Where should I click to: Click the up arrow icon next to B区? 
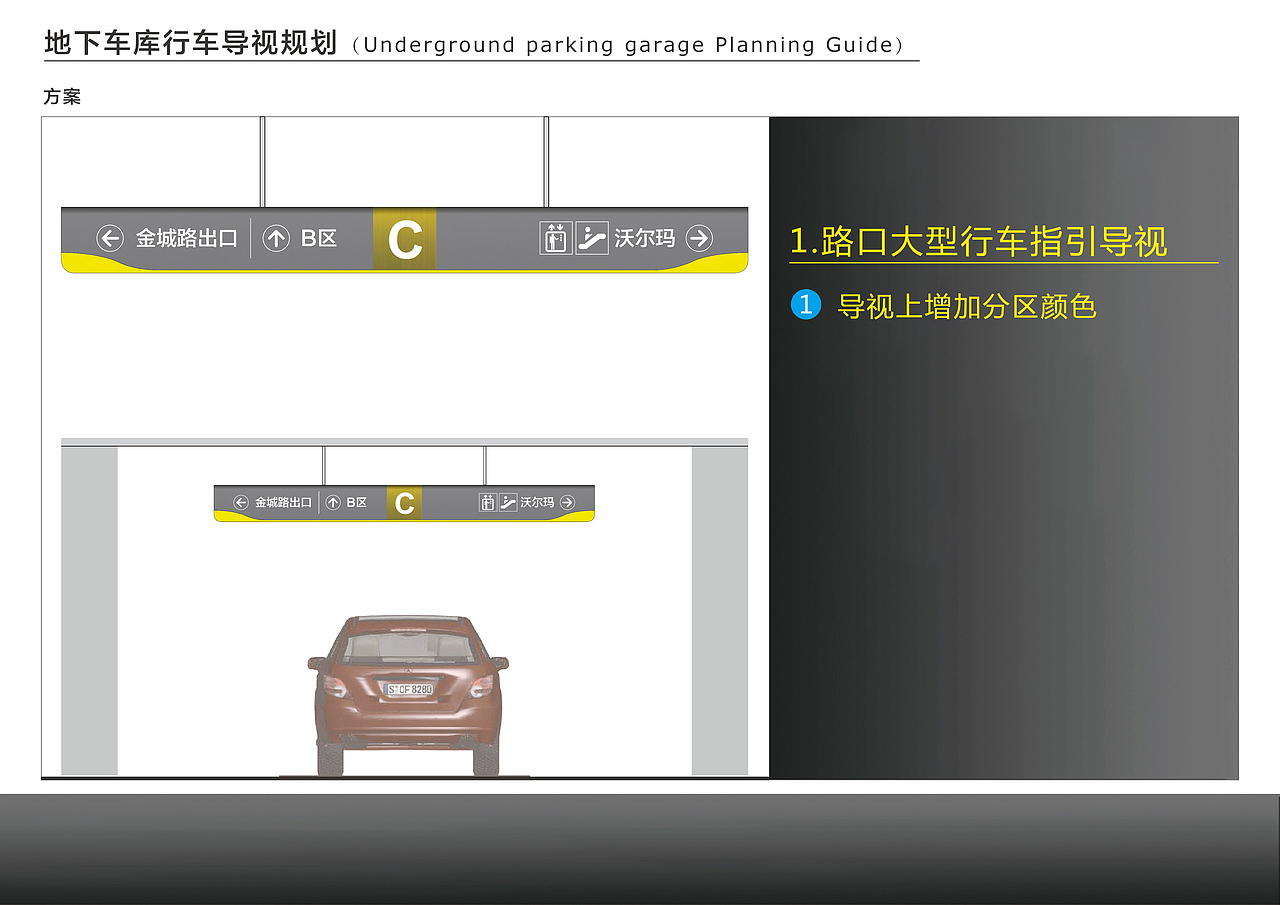277,238
